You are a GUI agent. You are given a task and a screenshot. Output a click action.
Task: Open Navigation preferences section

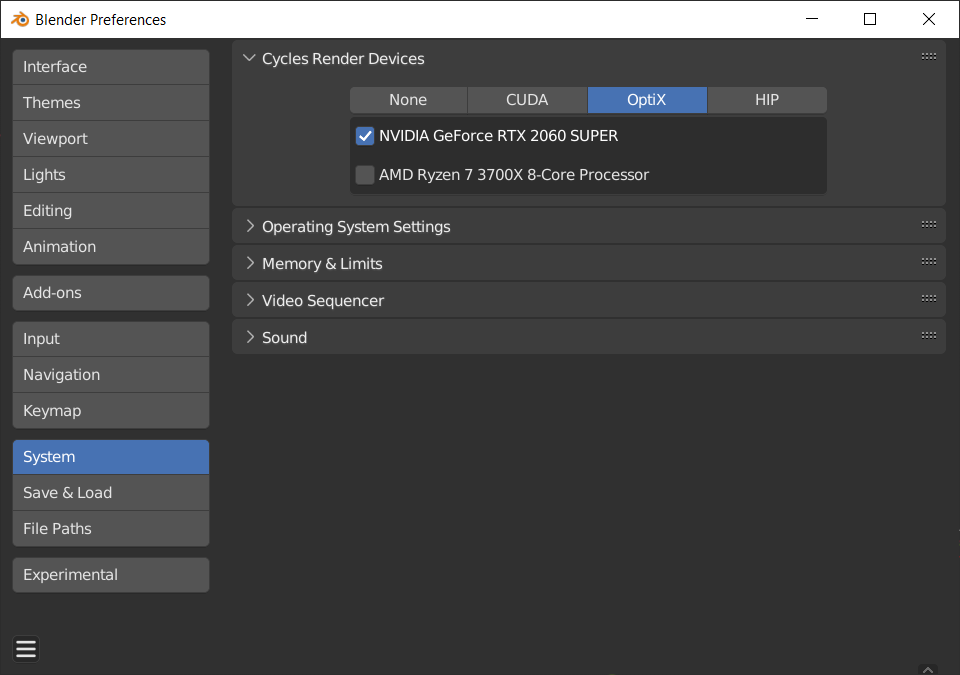[x=111, y=375]
